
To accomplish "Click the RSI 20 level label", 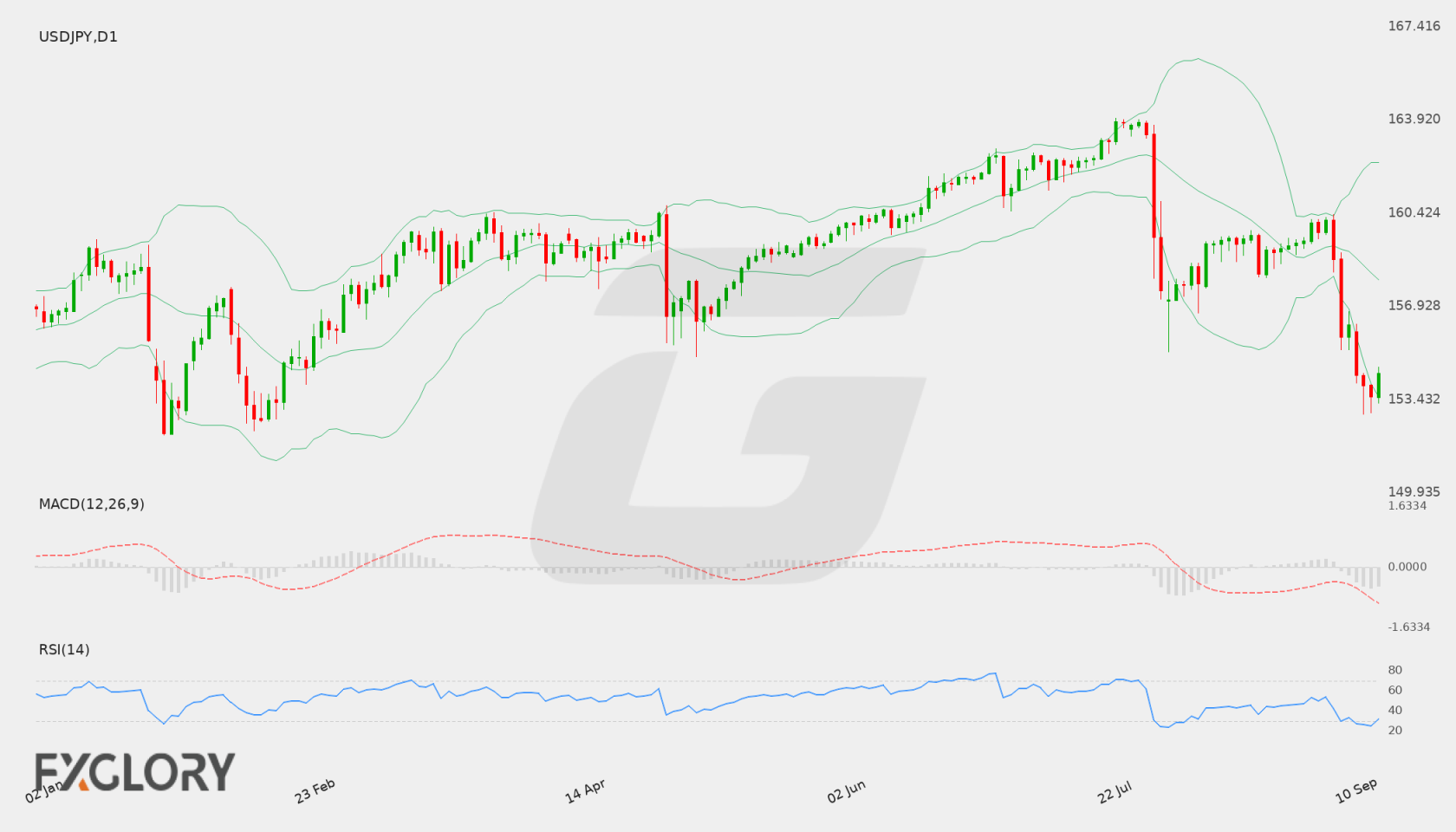I will pos(1395,730).
